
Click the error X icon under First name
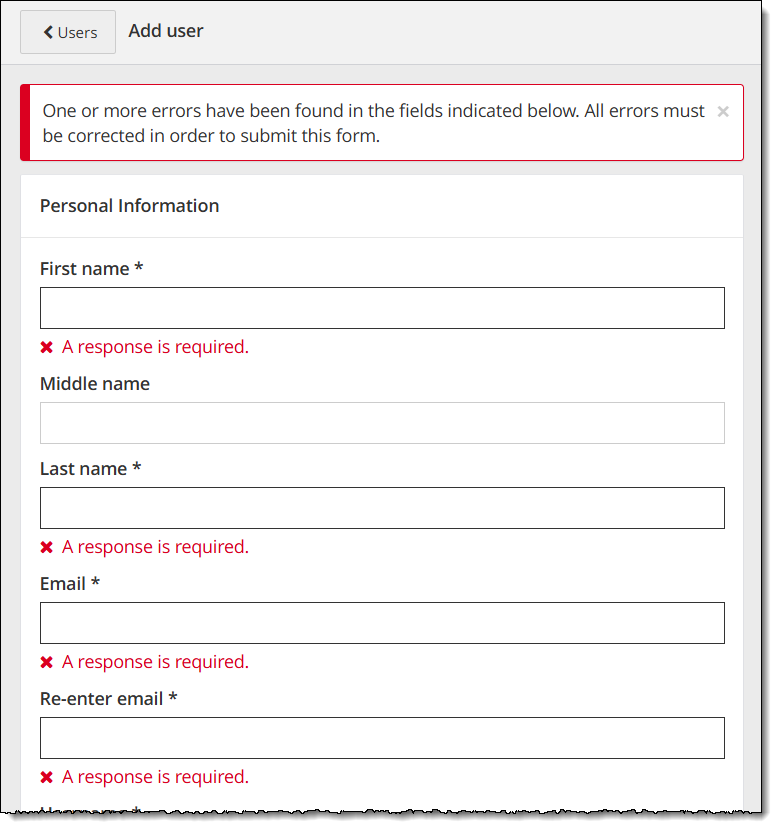pyautogui.click(x=46, y=348)
